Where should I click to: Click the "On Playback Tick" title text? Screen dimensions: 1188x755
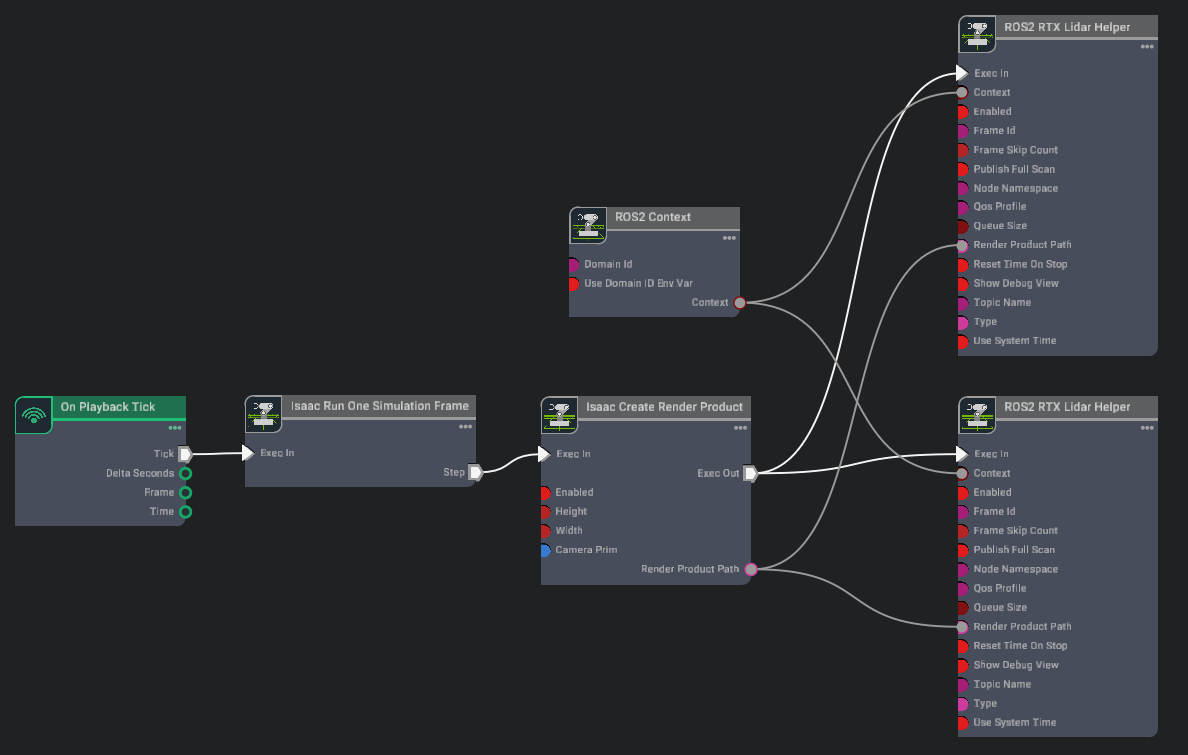pos(108,407)
